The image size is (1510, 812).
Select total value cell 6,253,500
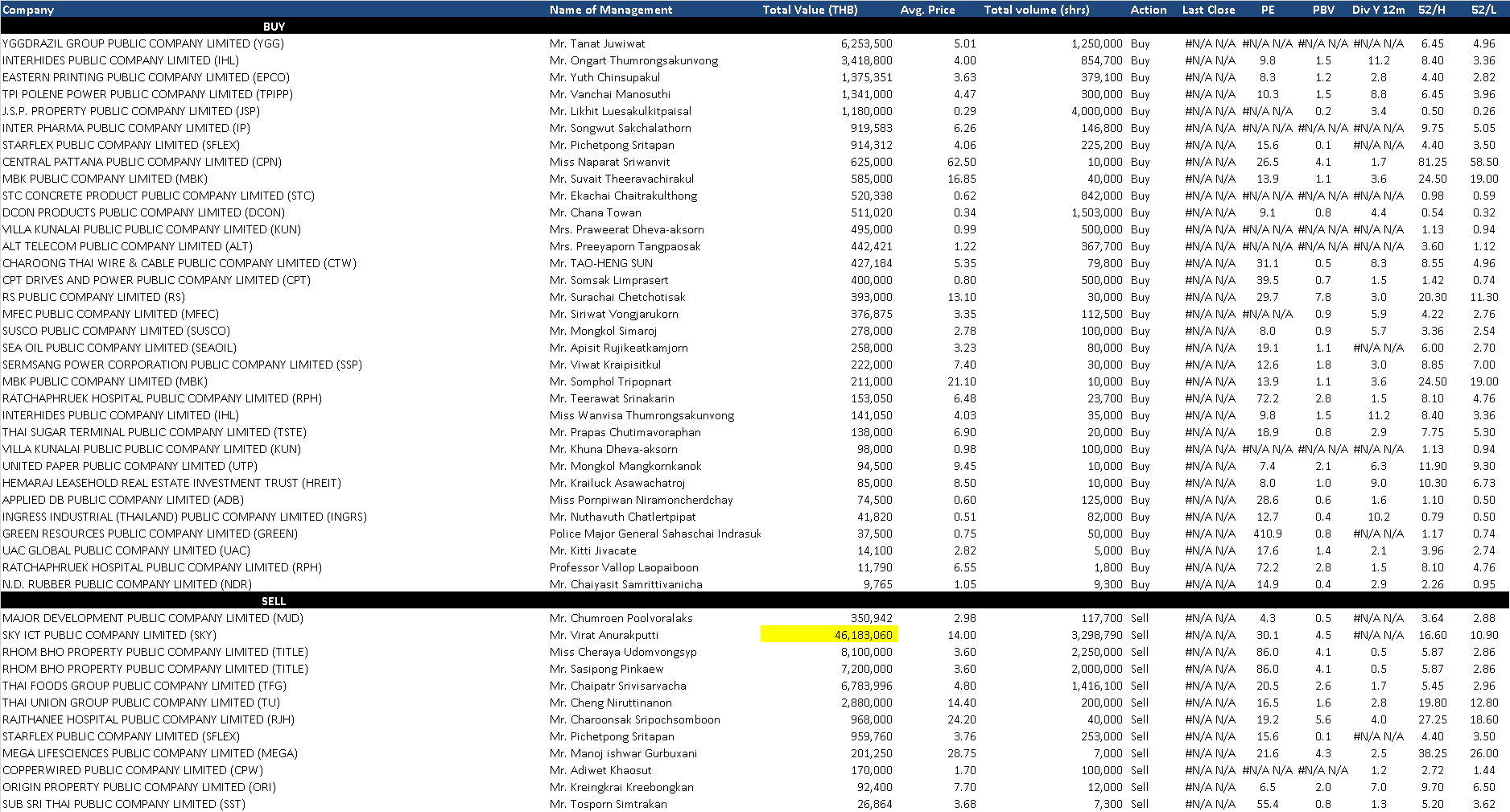866,43
